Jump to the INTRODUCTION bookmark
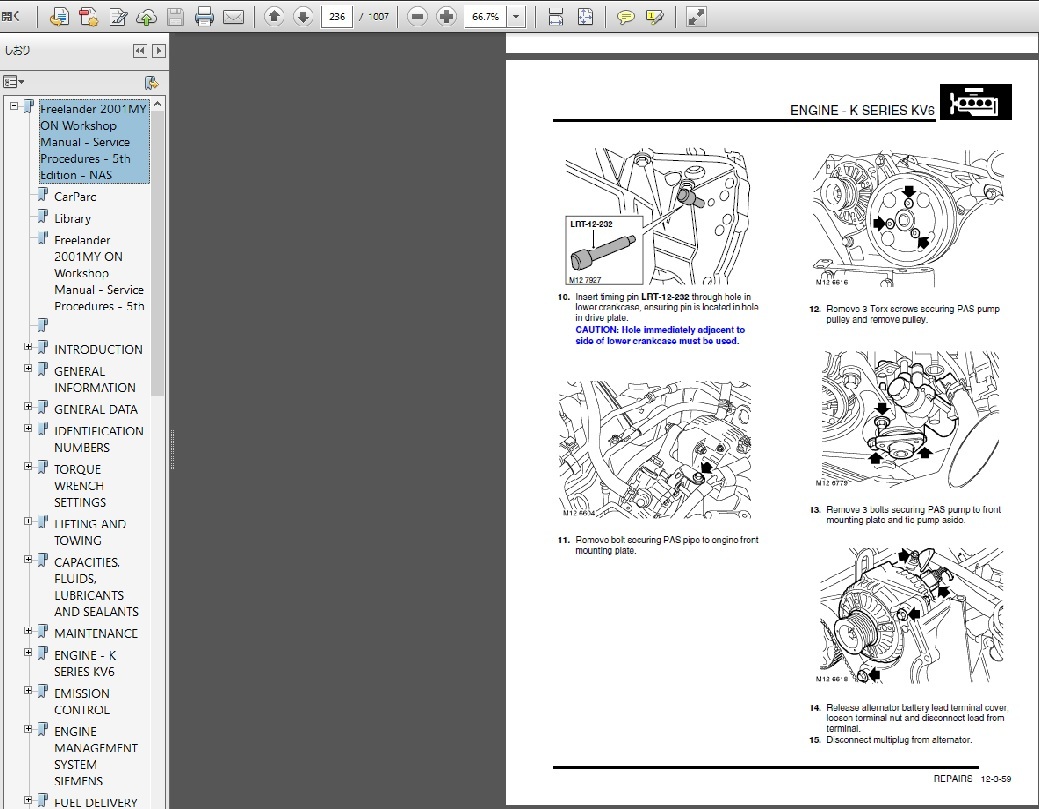Image resolution: width=1039 pixels, height=809 pixels. (x=98, y=349)
